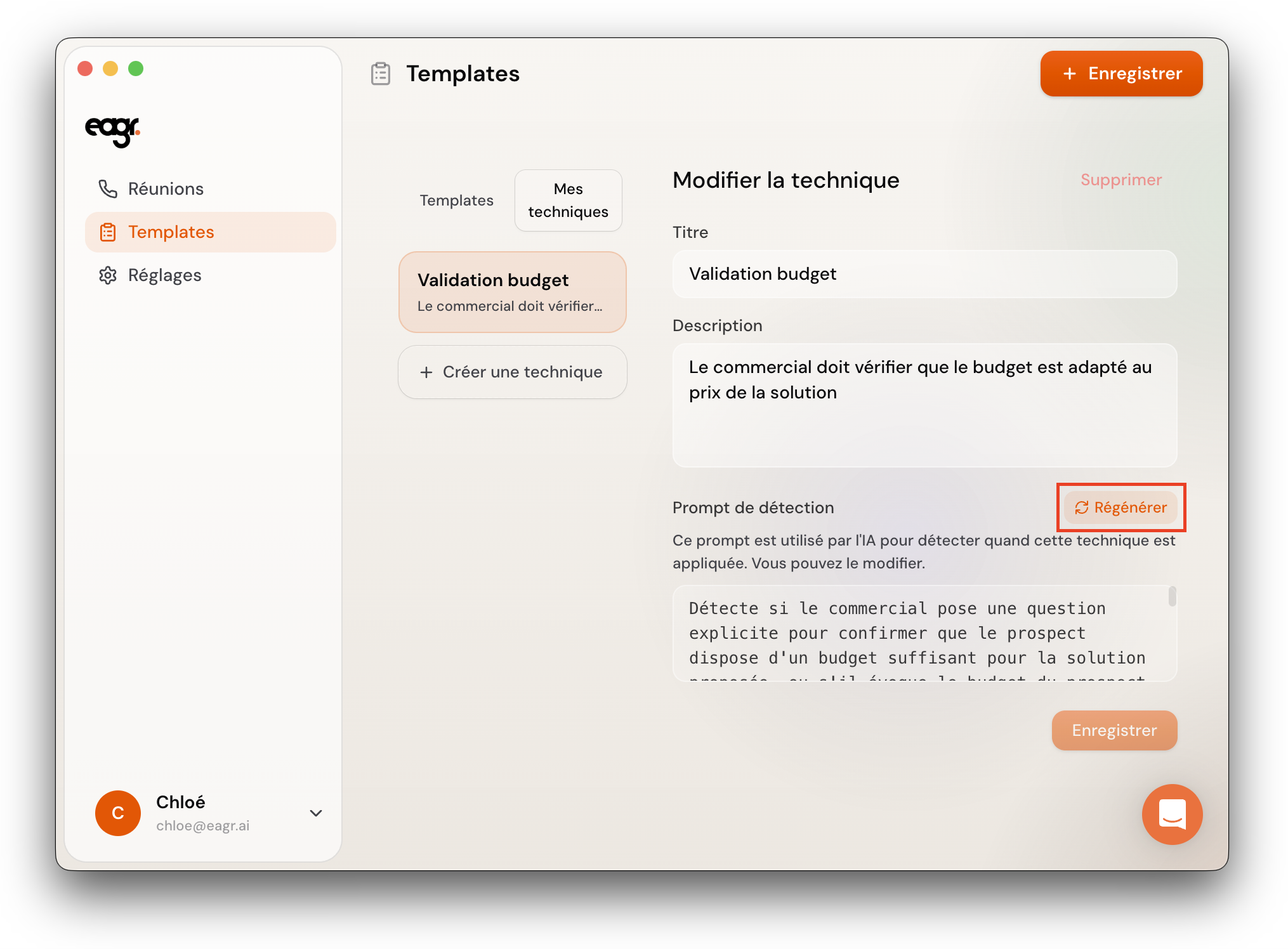Screen dimensions: 1288x949
Task: Save changes with bottom Enregistrer button
Action: pyautogui.click(x=1114, y=730)
